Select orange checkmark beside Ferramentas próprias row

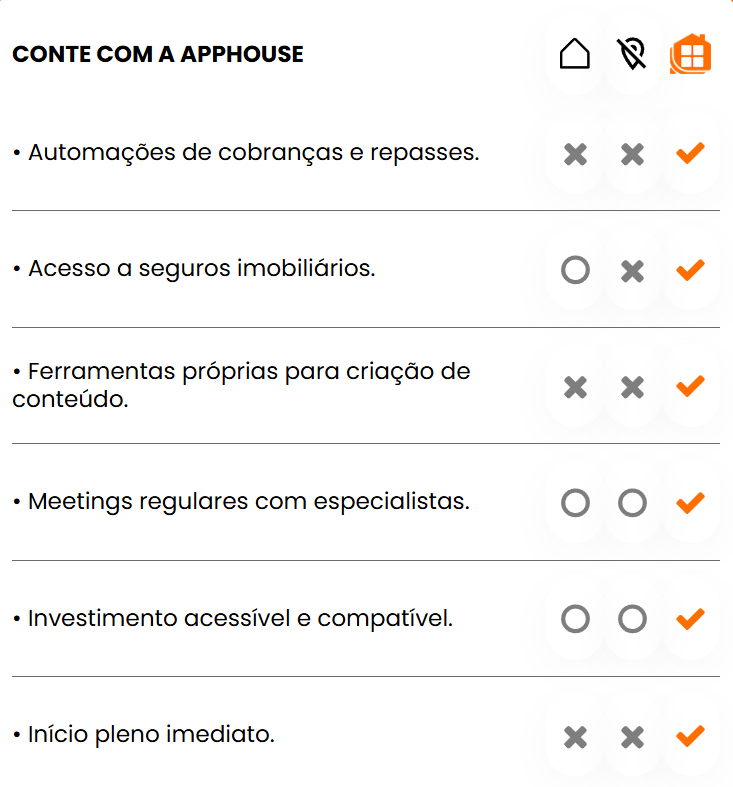point(690,386)
